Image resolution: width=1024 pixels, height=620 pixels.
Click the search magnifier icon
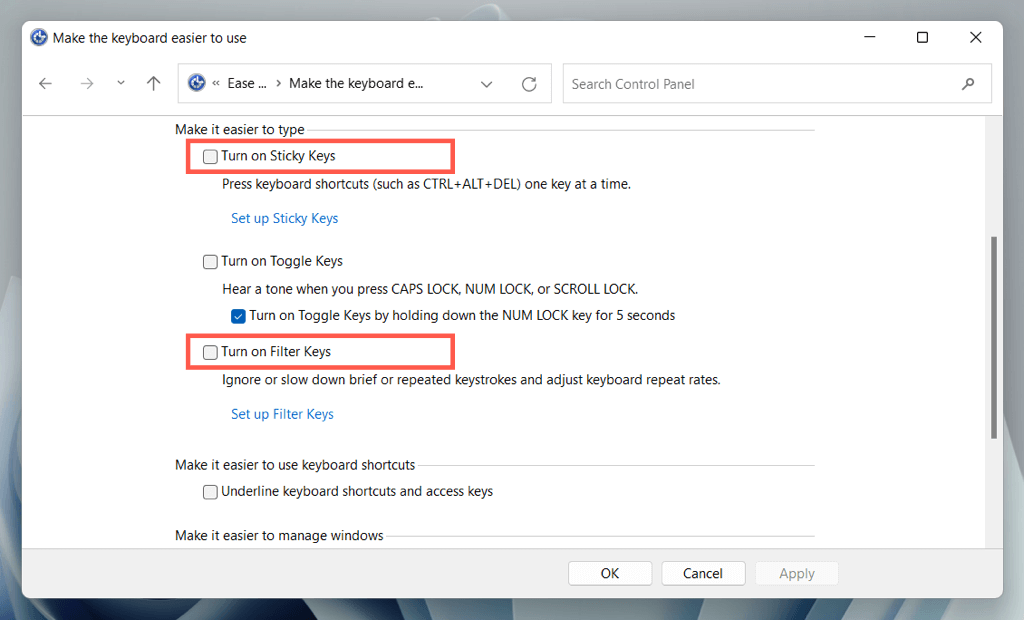coord(968,84)
